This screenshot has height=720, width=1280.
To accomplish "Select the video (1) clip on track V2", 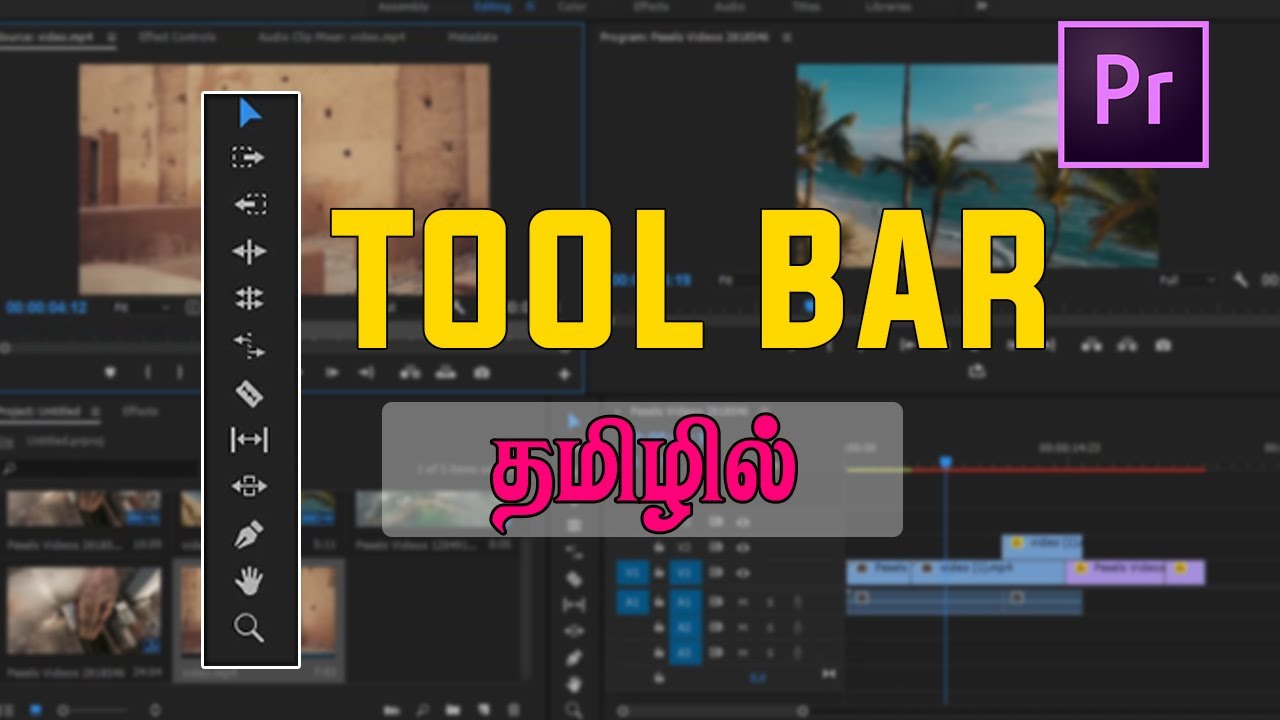I will [x=1042, y=545].
